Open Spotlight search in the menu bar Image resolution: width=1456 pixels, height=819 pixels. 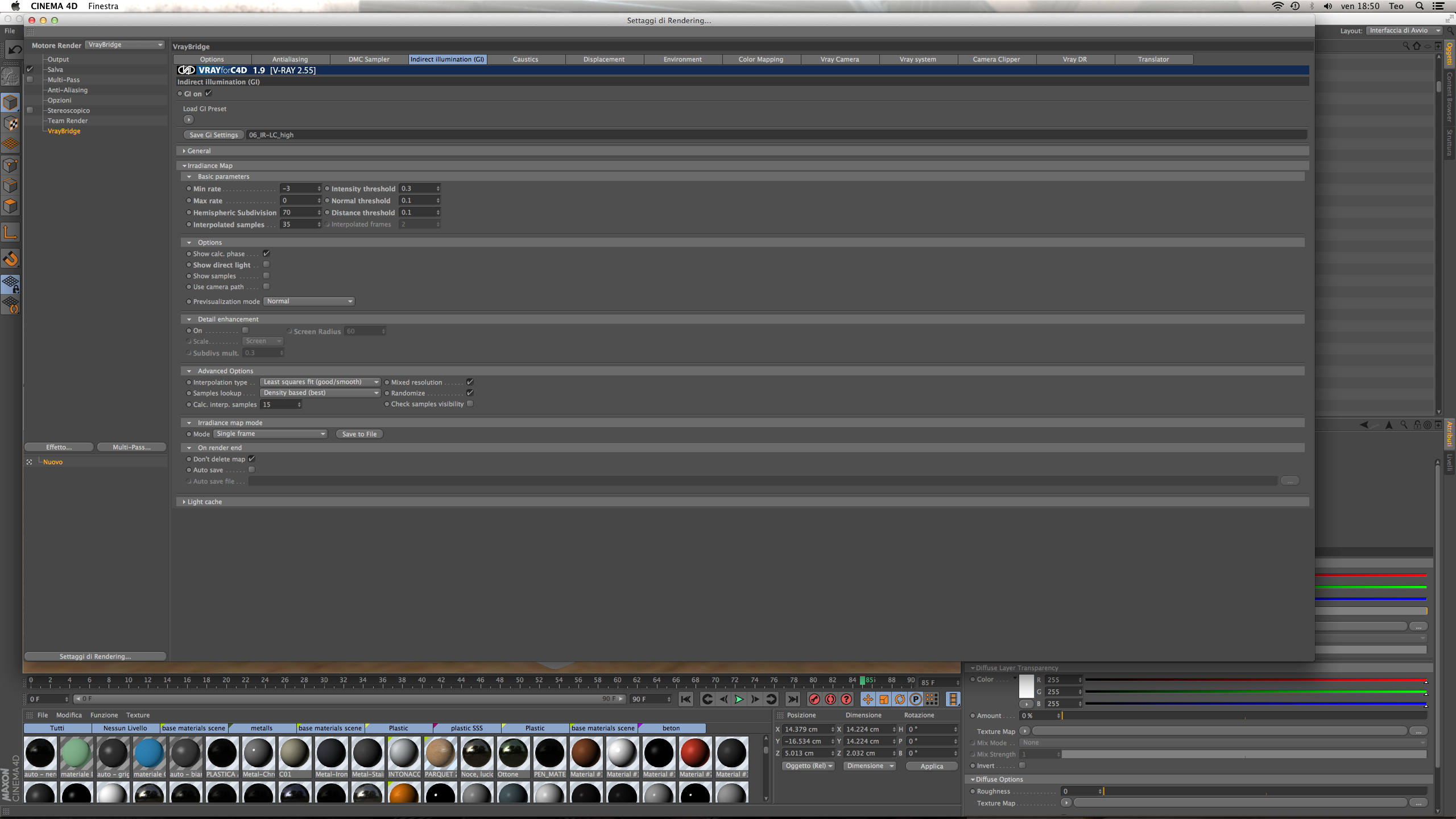pos(1420,6)
